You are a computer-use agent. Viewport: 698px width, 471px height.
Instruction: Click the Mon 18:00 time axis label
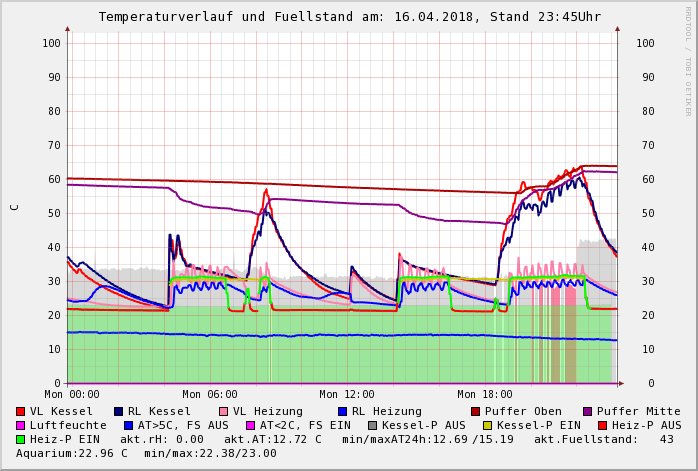[x=485, y=394]
